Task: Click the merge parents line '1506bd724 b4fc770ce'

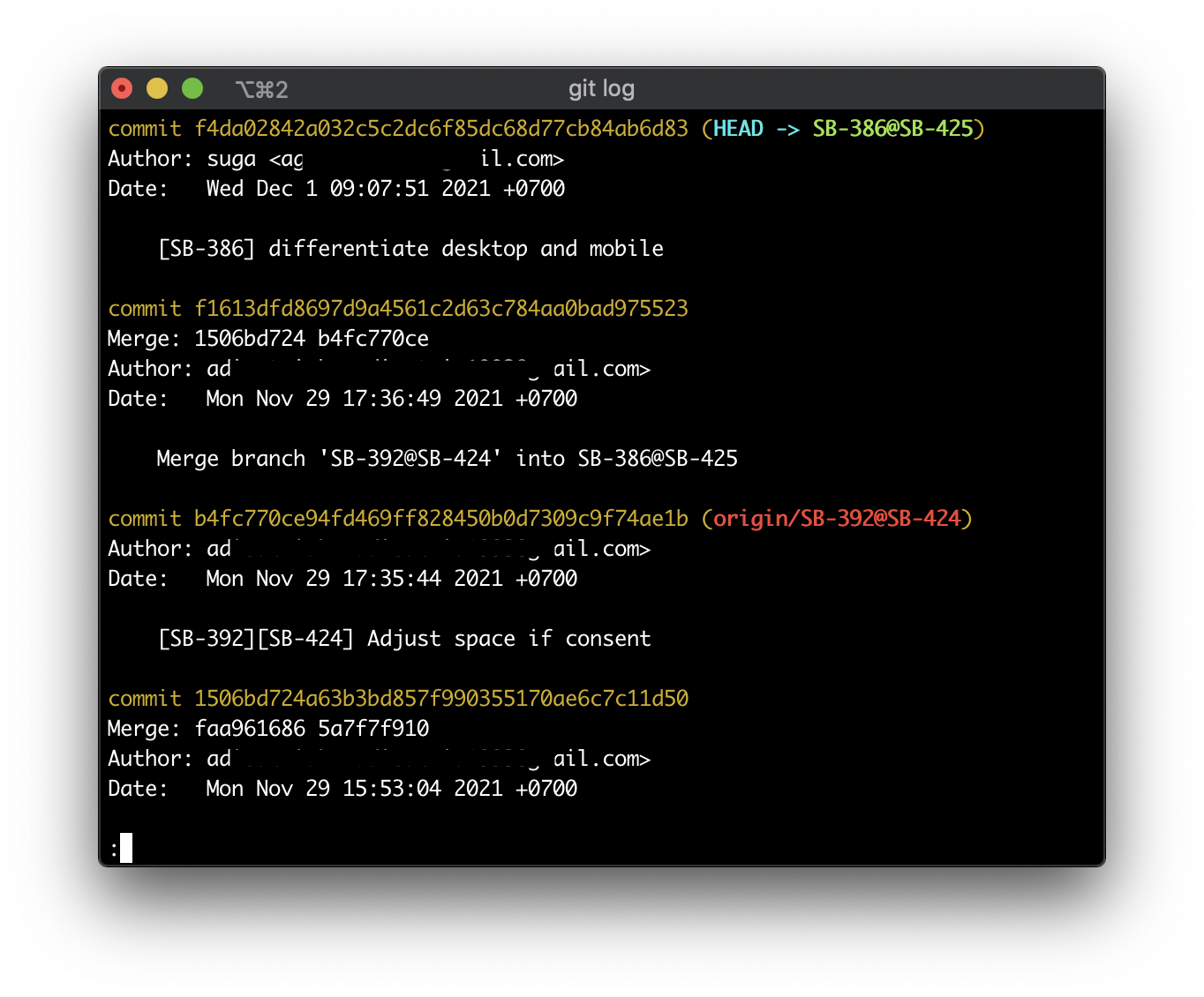Action: pyautogui.click(x=311, y=339)
